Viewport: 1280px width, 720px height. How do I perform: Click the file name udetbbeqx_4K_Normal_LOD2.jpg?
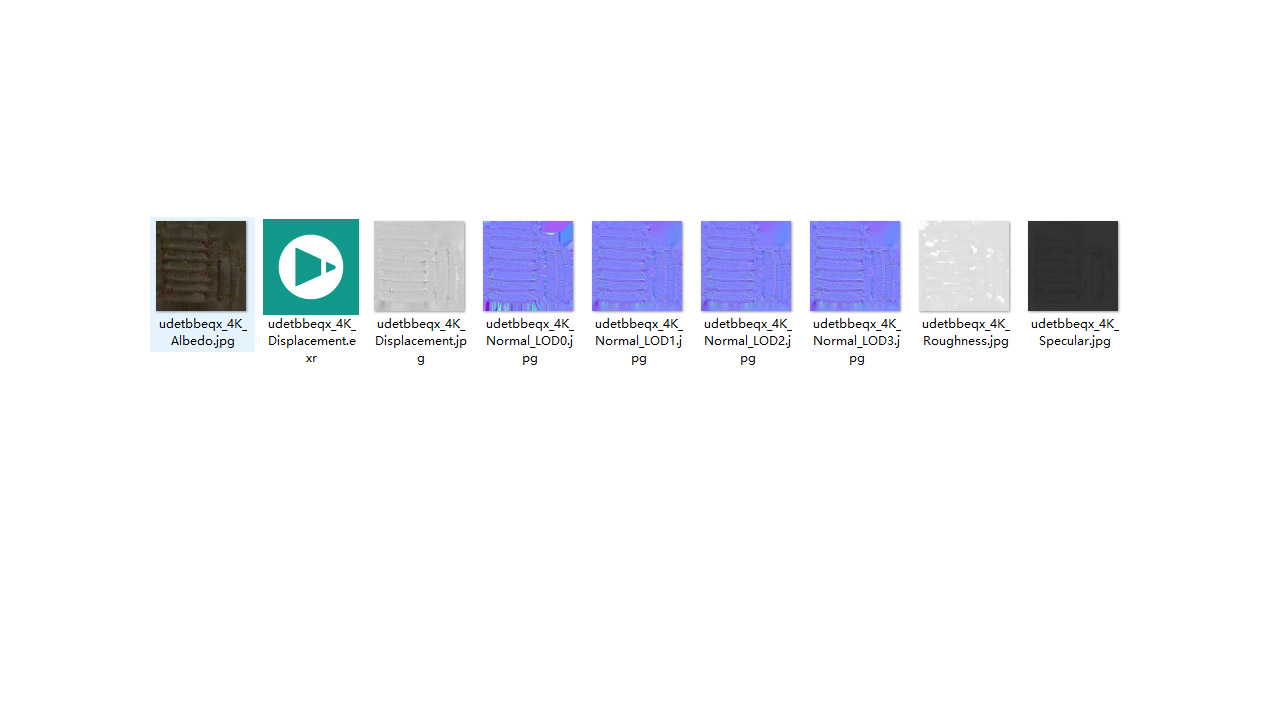[x=747, y=341]
